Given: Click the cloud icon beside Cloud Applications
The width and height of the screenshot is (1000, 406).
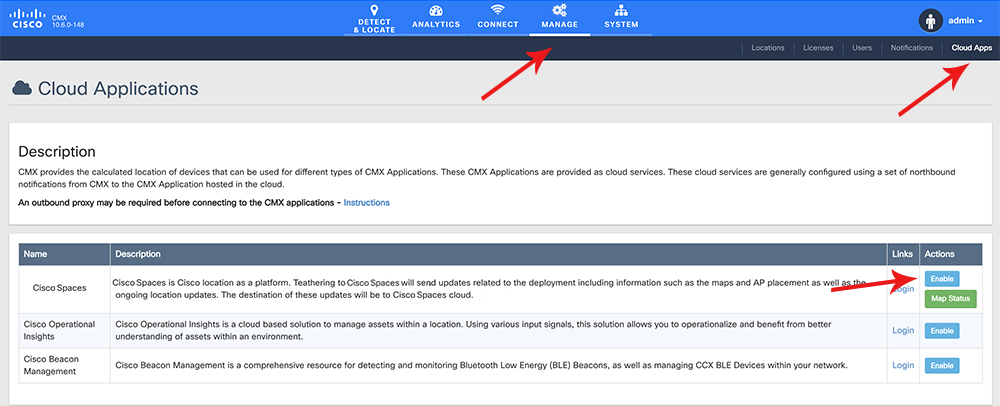Looking at the screenshot, I should click(22, 89).
